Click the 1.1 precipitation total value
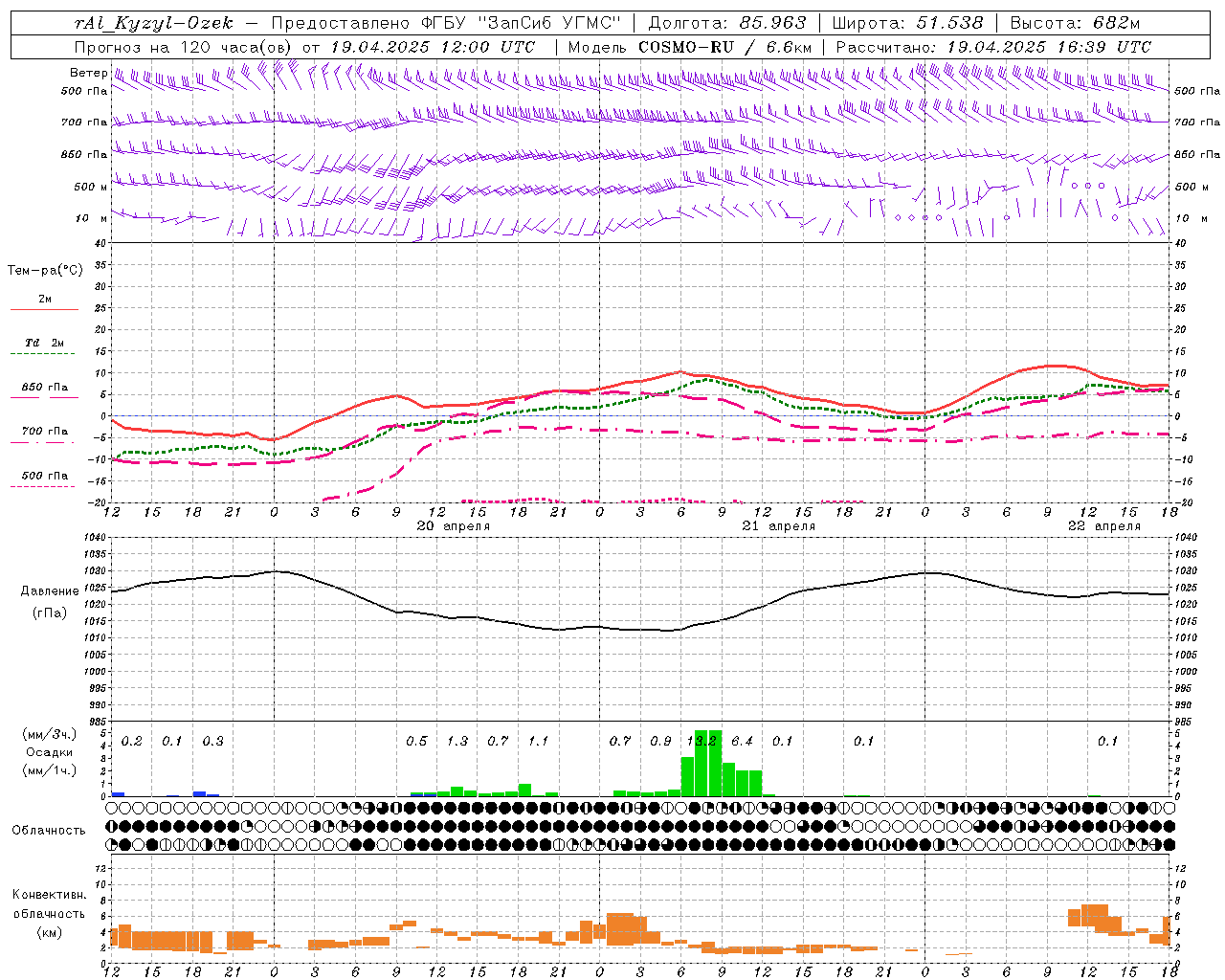The image size is (1225, 980). pos(538,741)
